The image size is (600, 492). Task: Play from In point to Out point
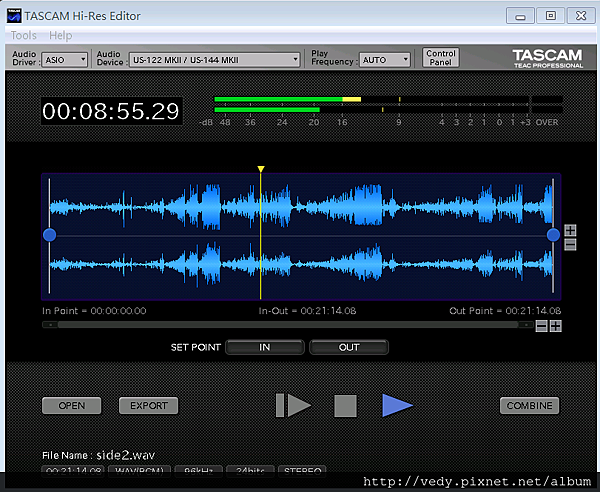click(293, 405)
